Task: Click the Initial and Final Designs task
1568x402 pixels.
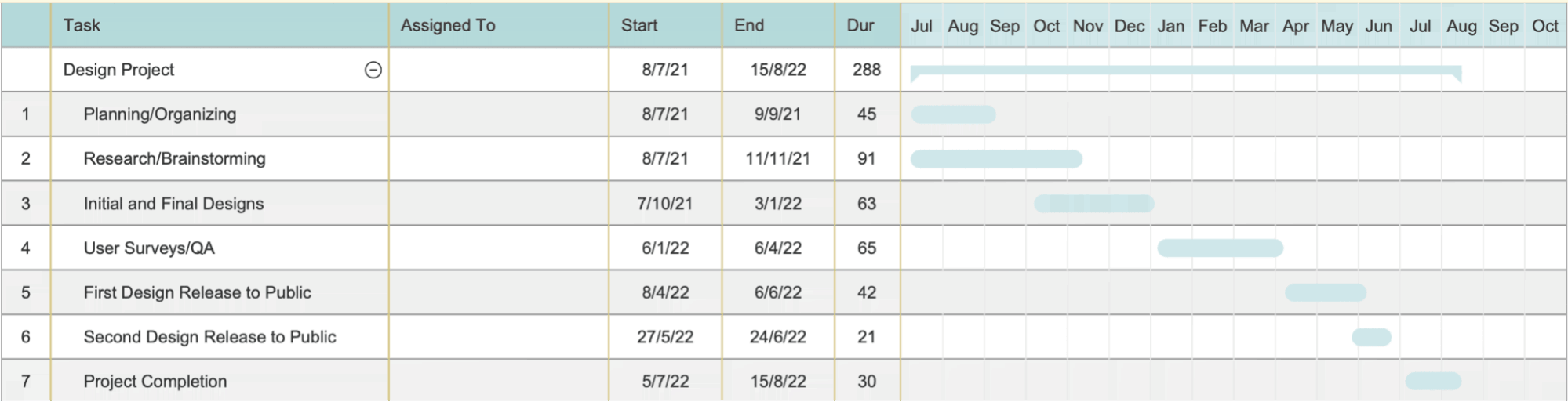Action: coord(174,204)
